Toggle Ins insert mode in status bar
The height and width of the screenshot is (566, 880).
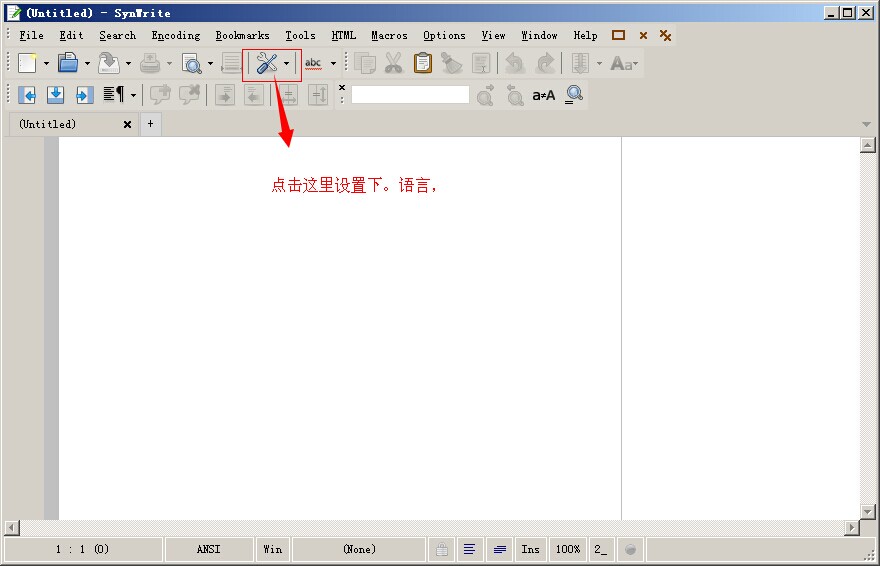(530, 549)
